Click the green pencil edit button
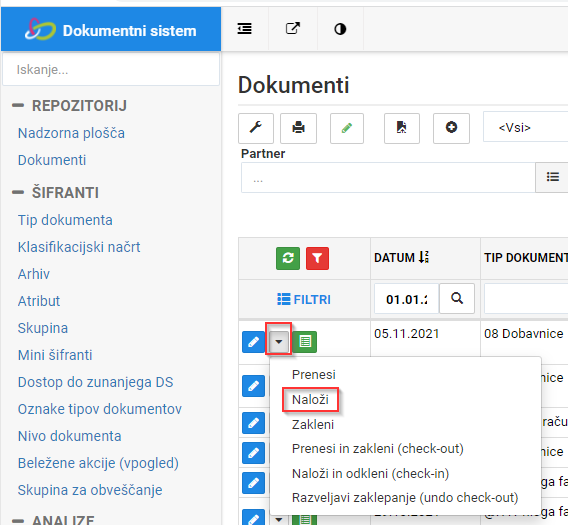The image size is (568, 525). [347, 128]
